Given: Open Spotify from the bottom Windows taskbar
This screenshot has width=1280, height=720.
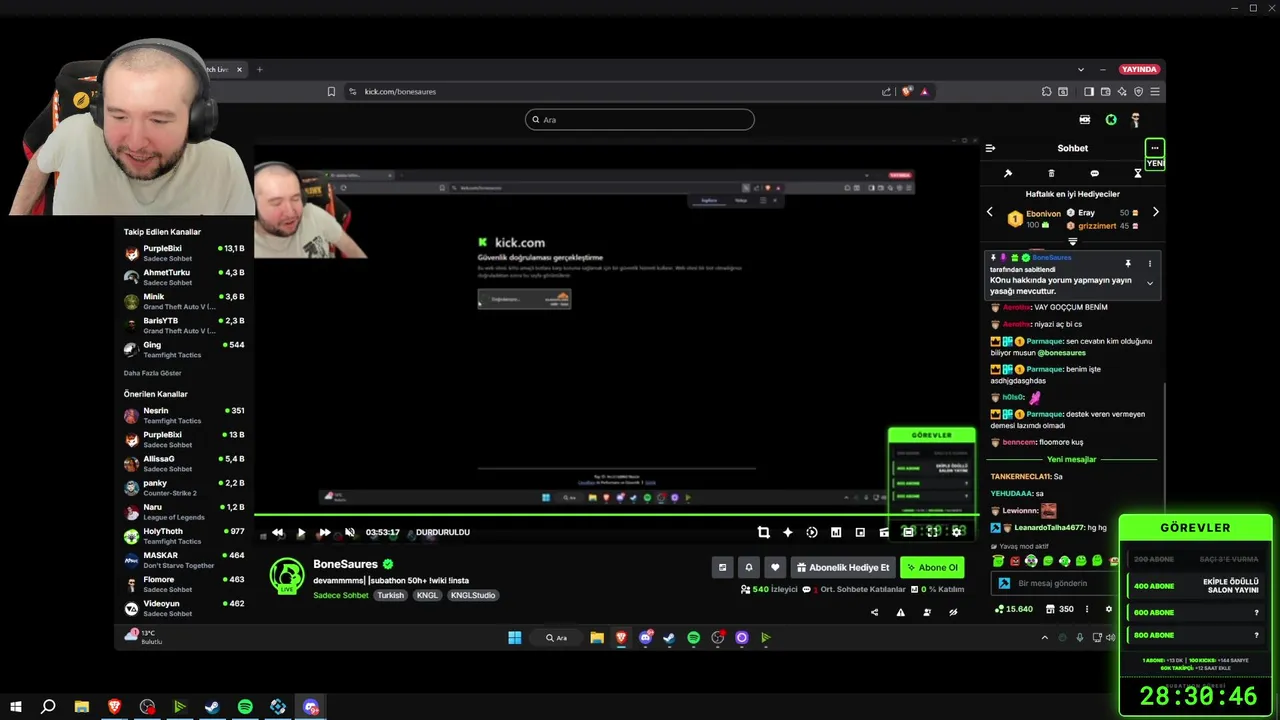Looking at the screenshot, I should tap(245, 707).
